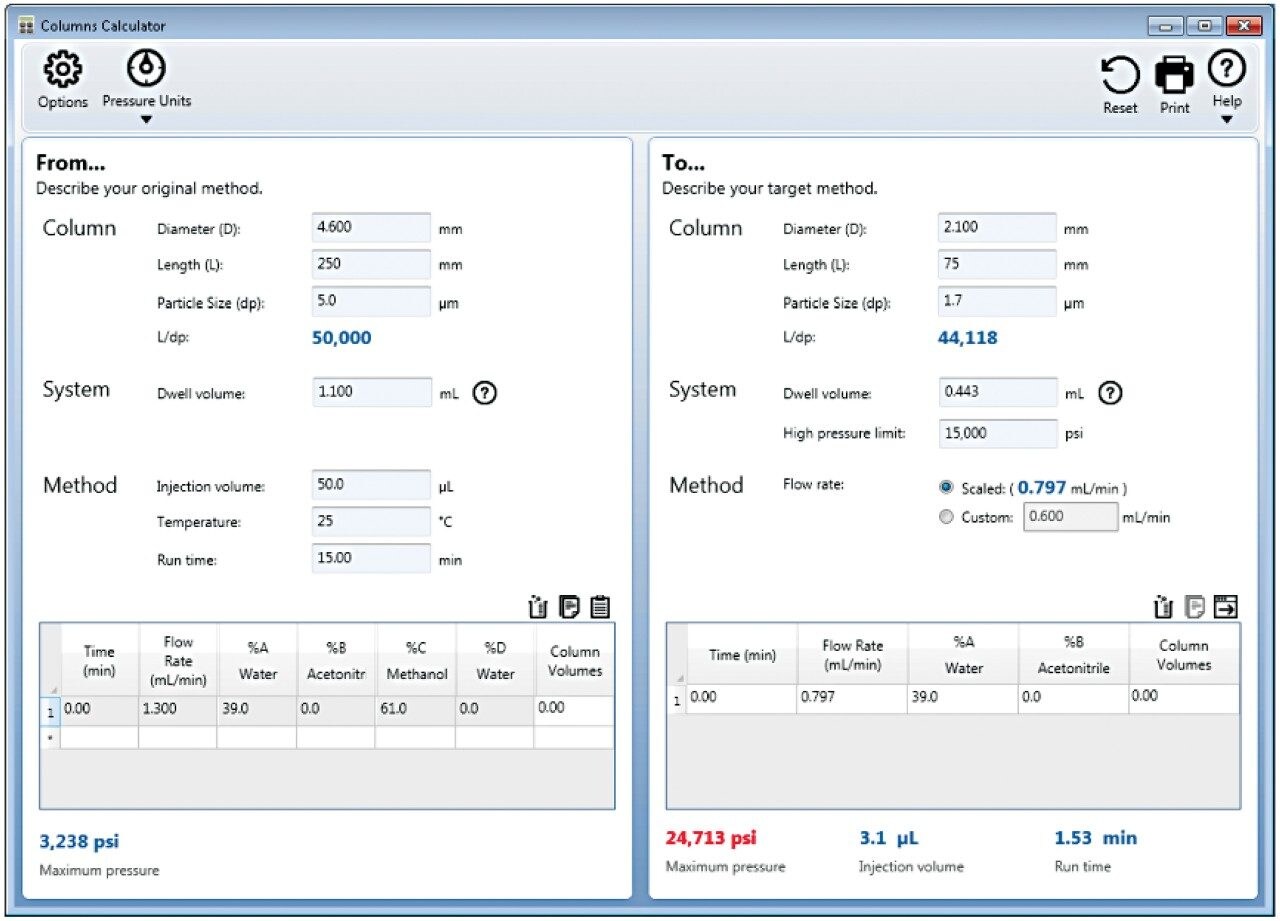Screen dimensions: 1280x921
Task: Click the Reset icon in toolbar
Action: pyautogui.click(x=1120, y=76)
